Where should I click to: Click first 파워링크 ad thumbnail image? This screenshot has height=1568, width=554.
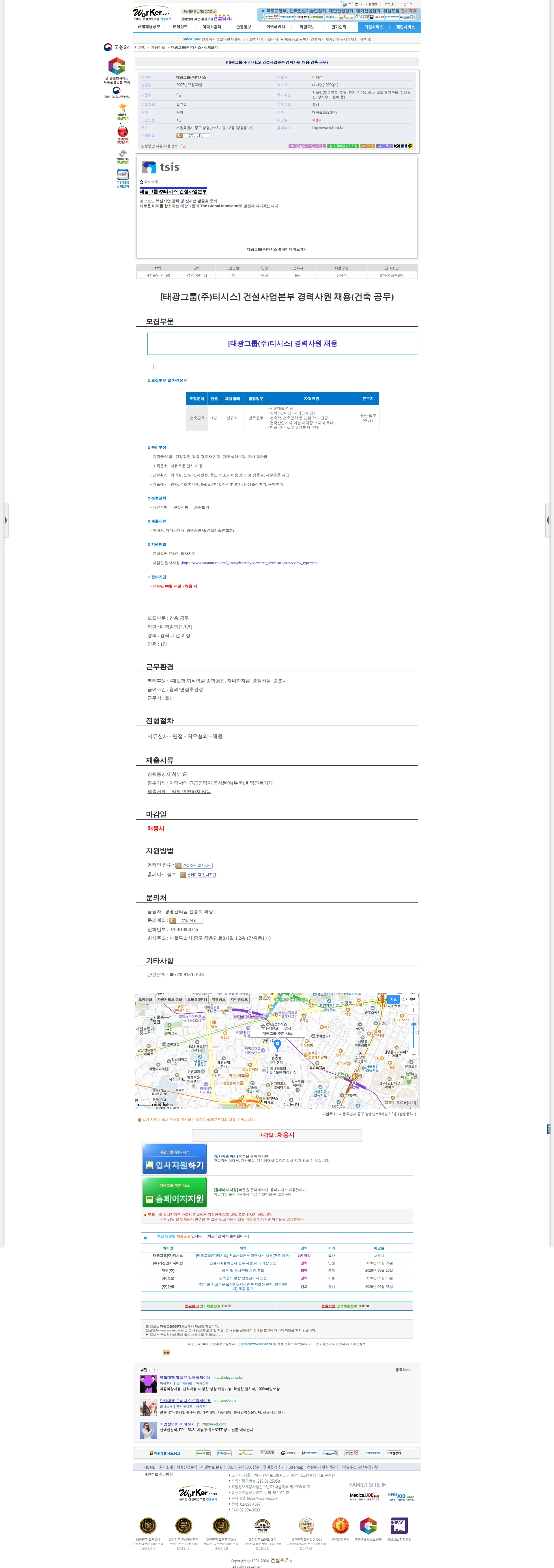click(148, 1384)
